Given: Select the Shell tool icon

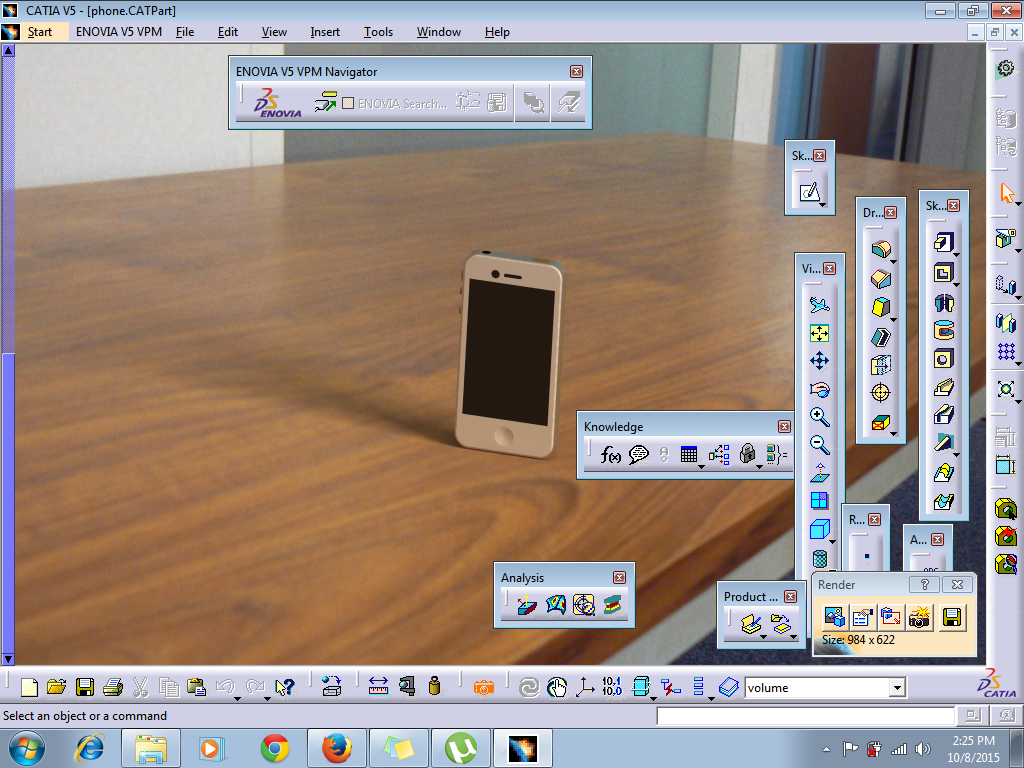Looking at the screenshot, I should coord(881,336).
